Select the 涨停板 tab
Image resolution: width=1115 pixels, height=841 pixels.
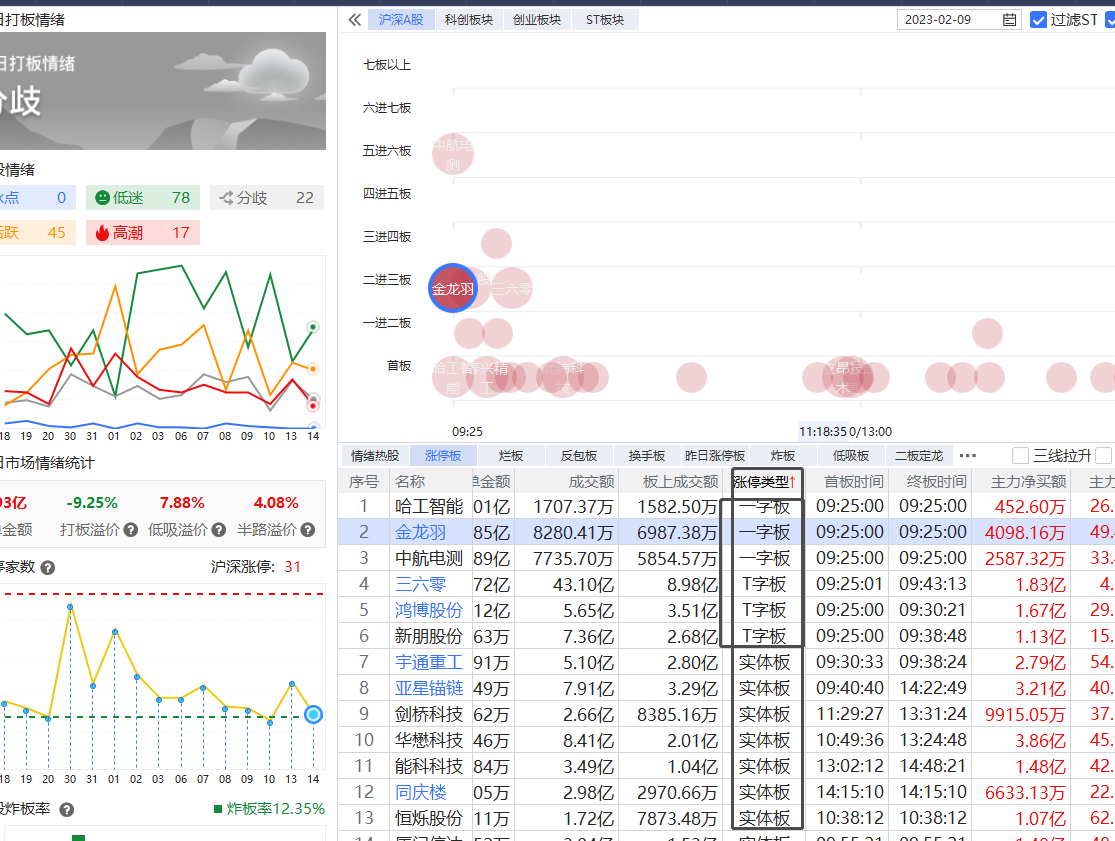pos(443,456)
